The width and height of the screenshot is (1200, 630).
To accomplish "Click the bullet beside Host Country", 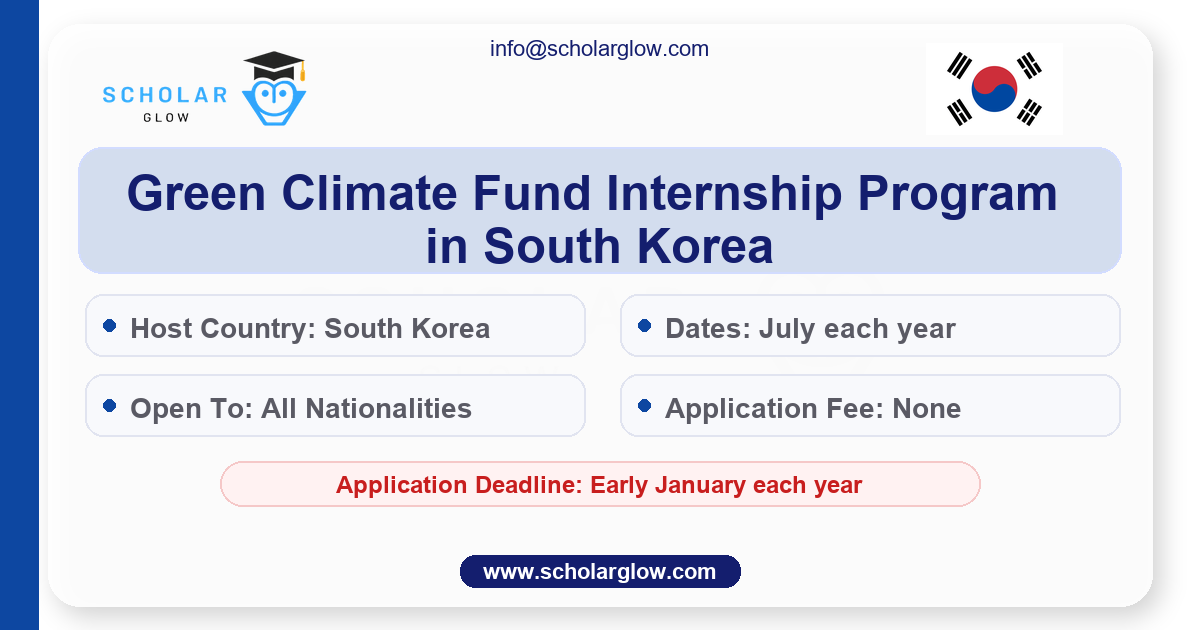I will coord(110,326).
